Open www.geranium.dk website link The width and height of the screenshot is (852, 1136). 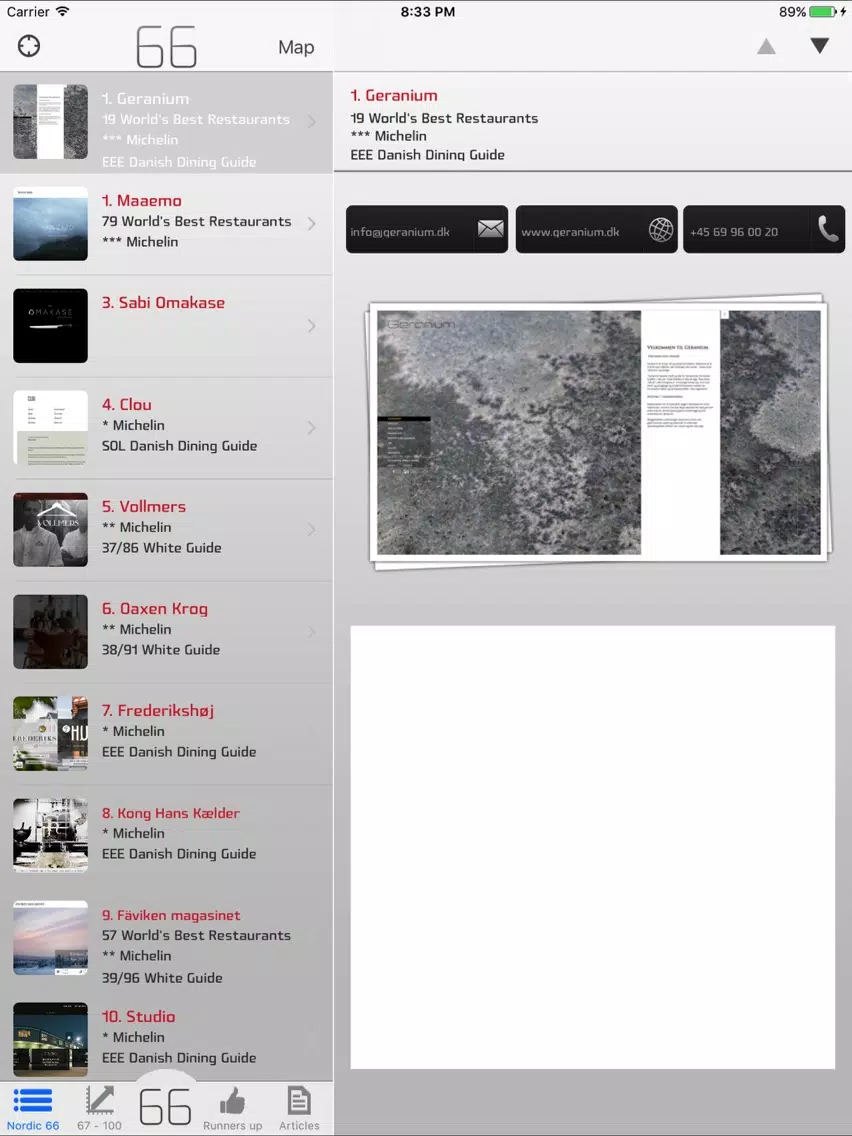(596, 230)
